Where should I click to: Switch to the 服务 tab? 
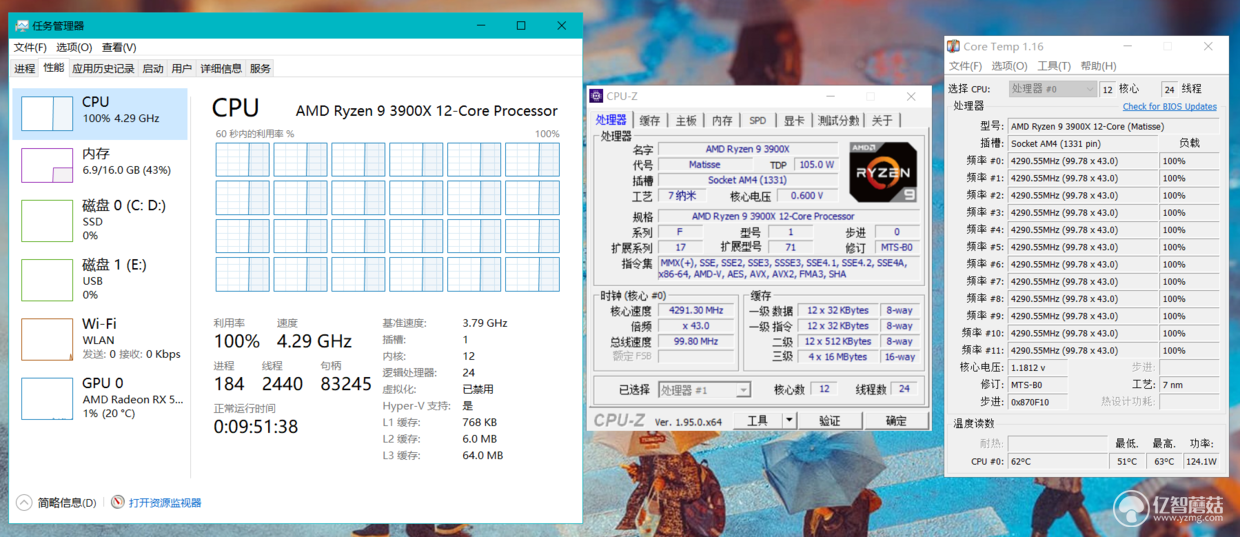(260, 69)
